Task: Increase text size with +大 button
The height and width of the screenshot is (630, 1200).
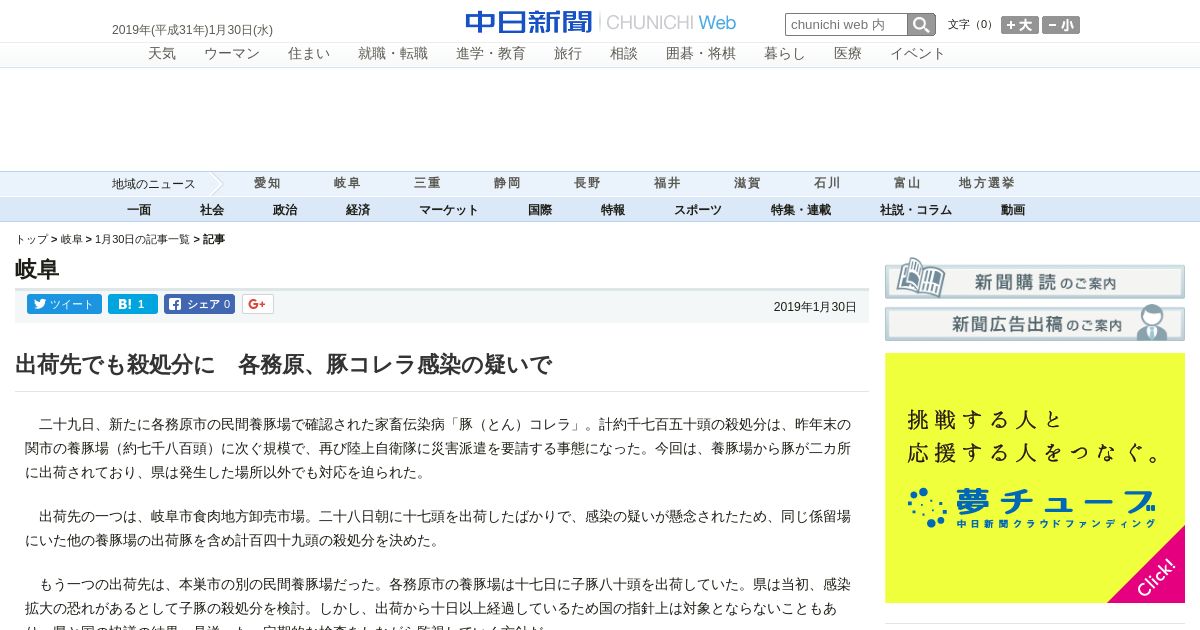Action: 1020,25
